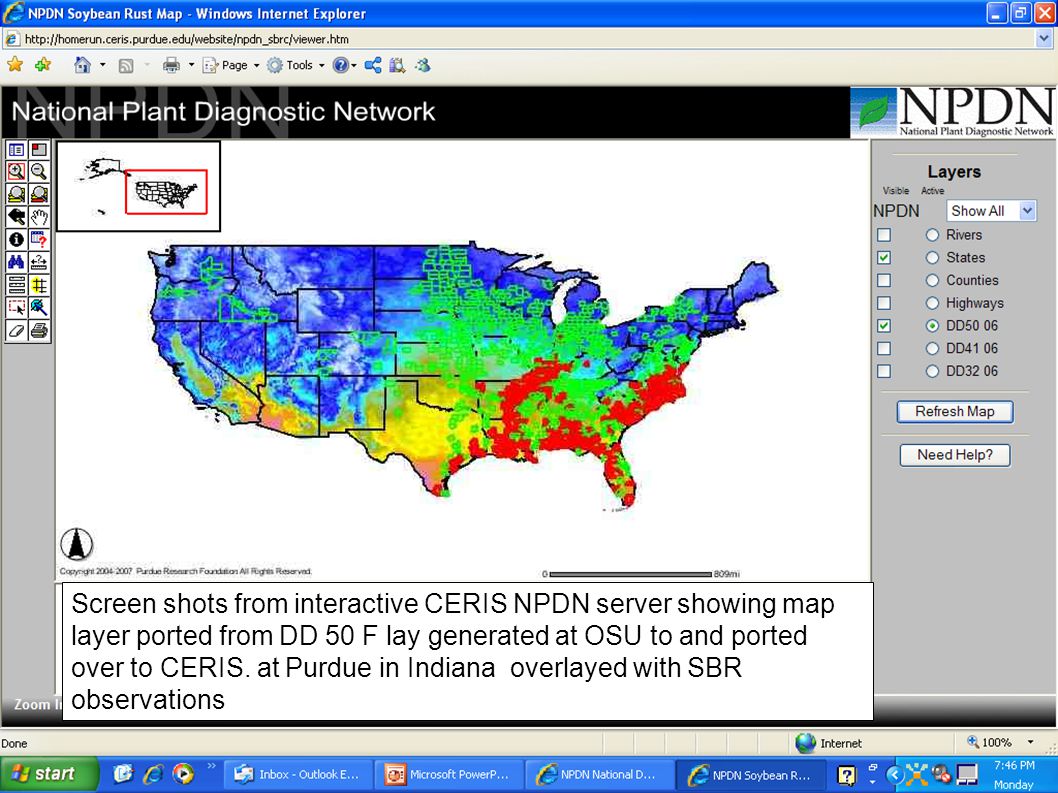1058x793 pixels.
Task: Check the Counties layer visibility checkbox
Action: pyautogui.click(x=884, y=280)
